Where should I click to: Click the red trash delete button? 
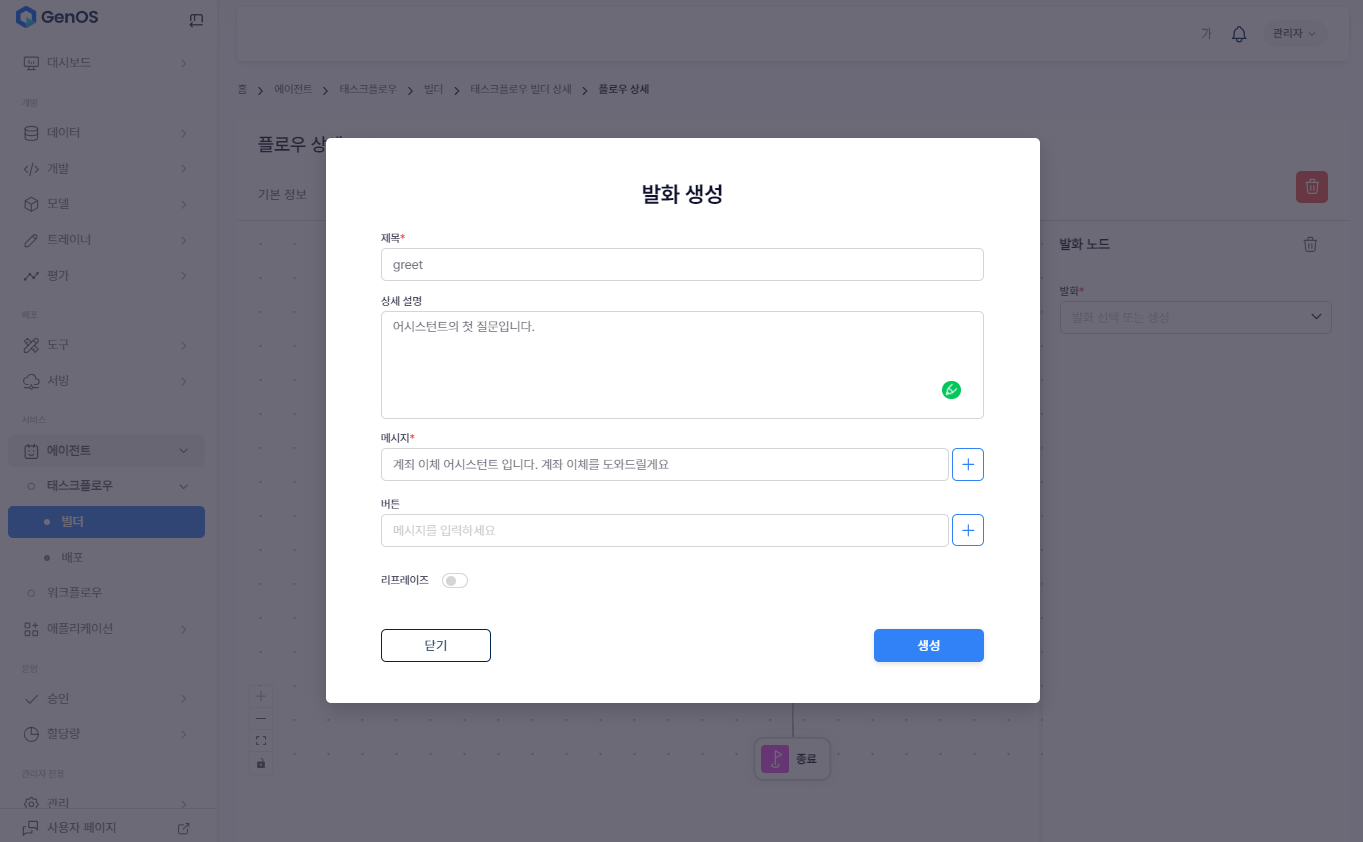point(1311,187)
